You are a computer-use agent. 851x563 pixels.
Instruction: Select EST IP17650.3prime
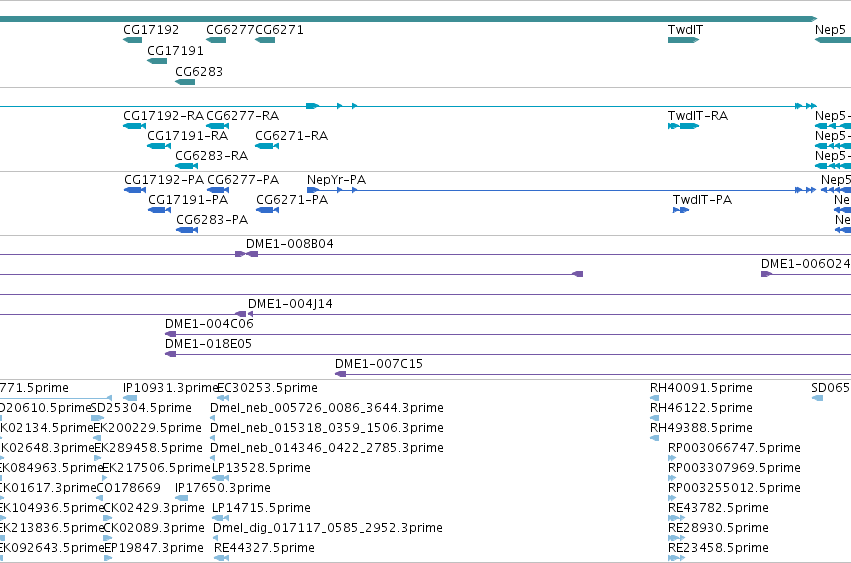(223, 488)
